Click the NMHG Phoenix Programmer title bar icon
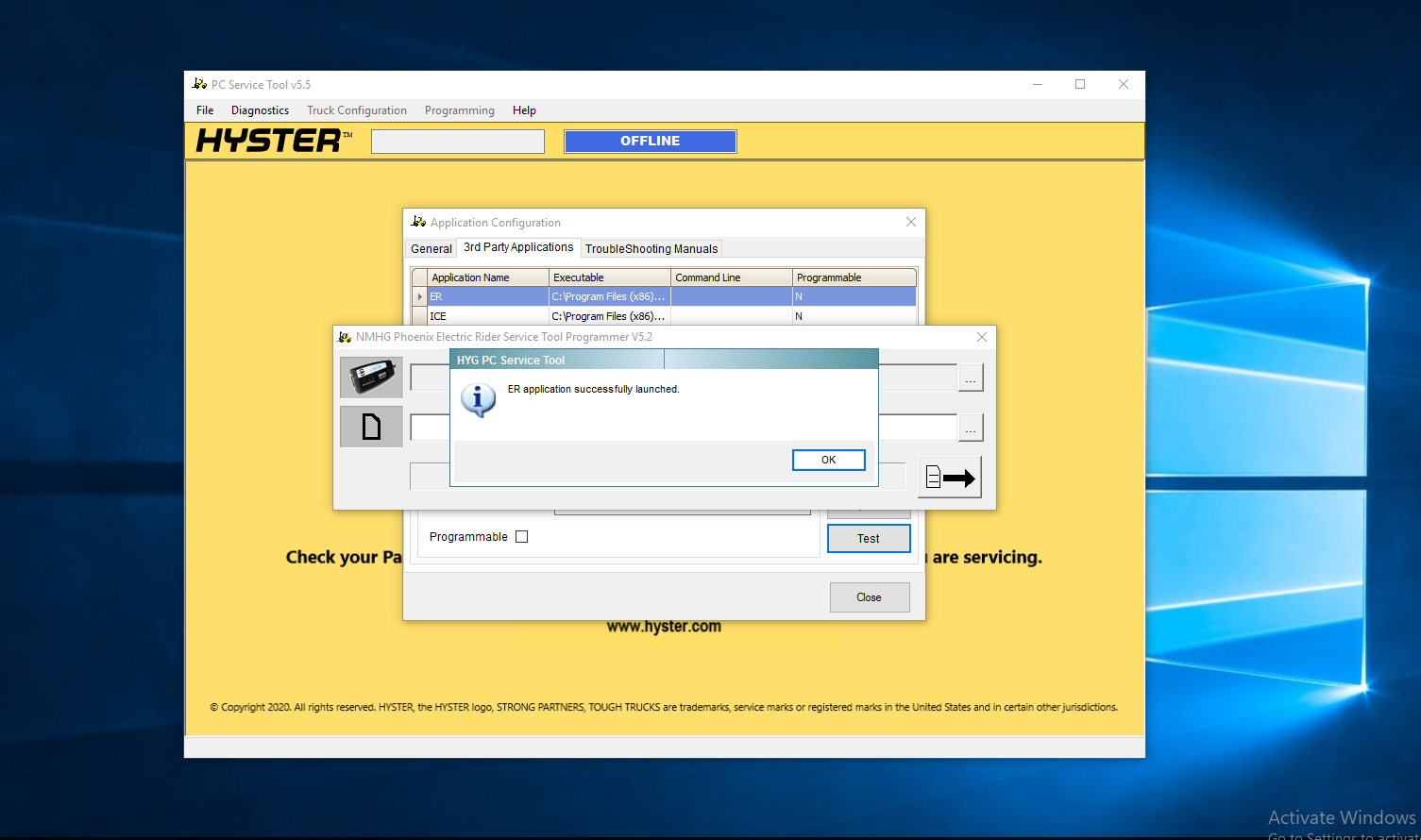This screenshot has height=840, width=1421. tap(345, 337)
